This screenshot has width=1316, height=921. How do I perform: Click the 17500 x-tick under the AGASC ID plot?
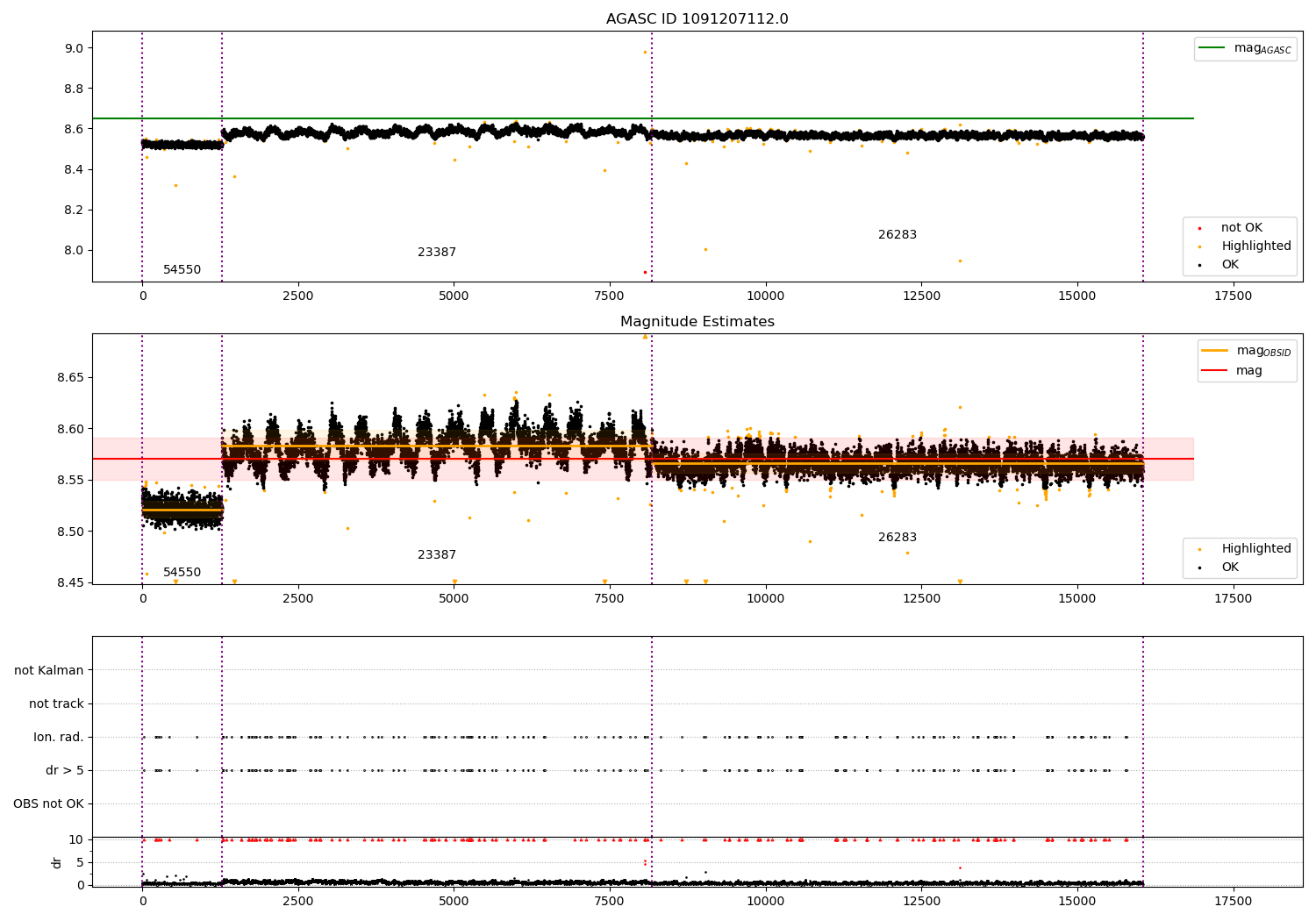pos(1233,296)
